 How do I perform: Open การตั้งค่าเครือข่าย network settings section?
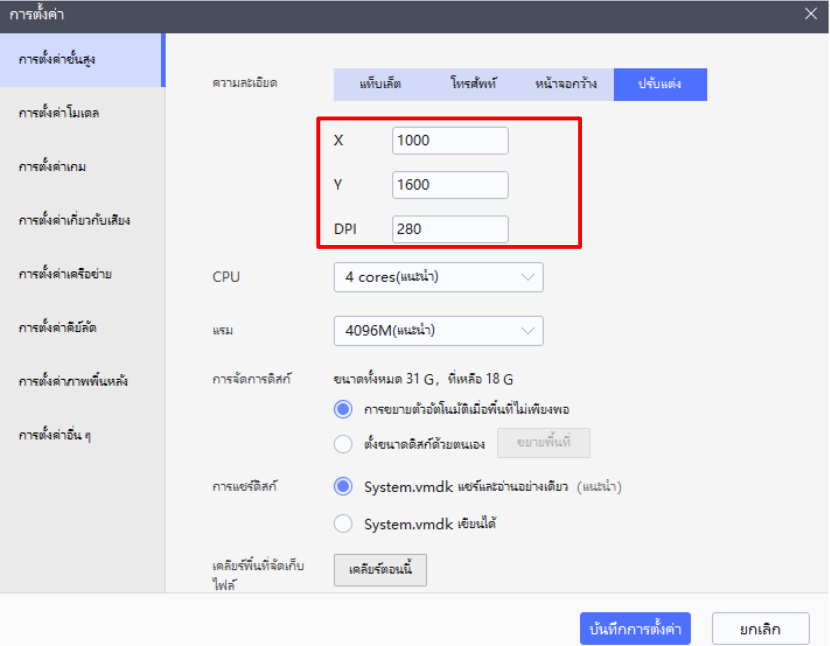click(83, 274)
